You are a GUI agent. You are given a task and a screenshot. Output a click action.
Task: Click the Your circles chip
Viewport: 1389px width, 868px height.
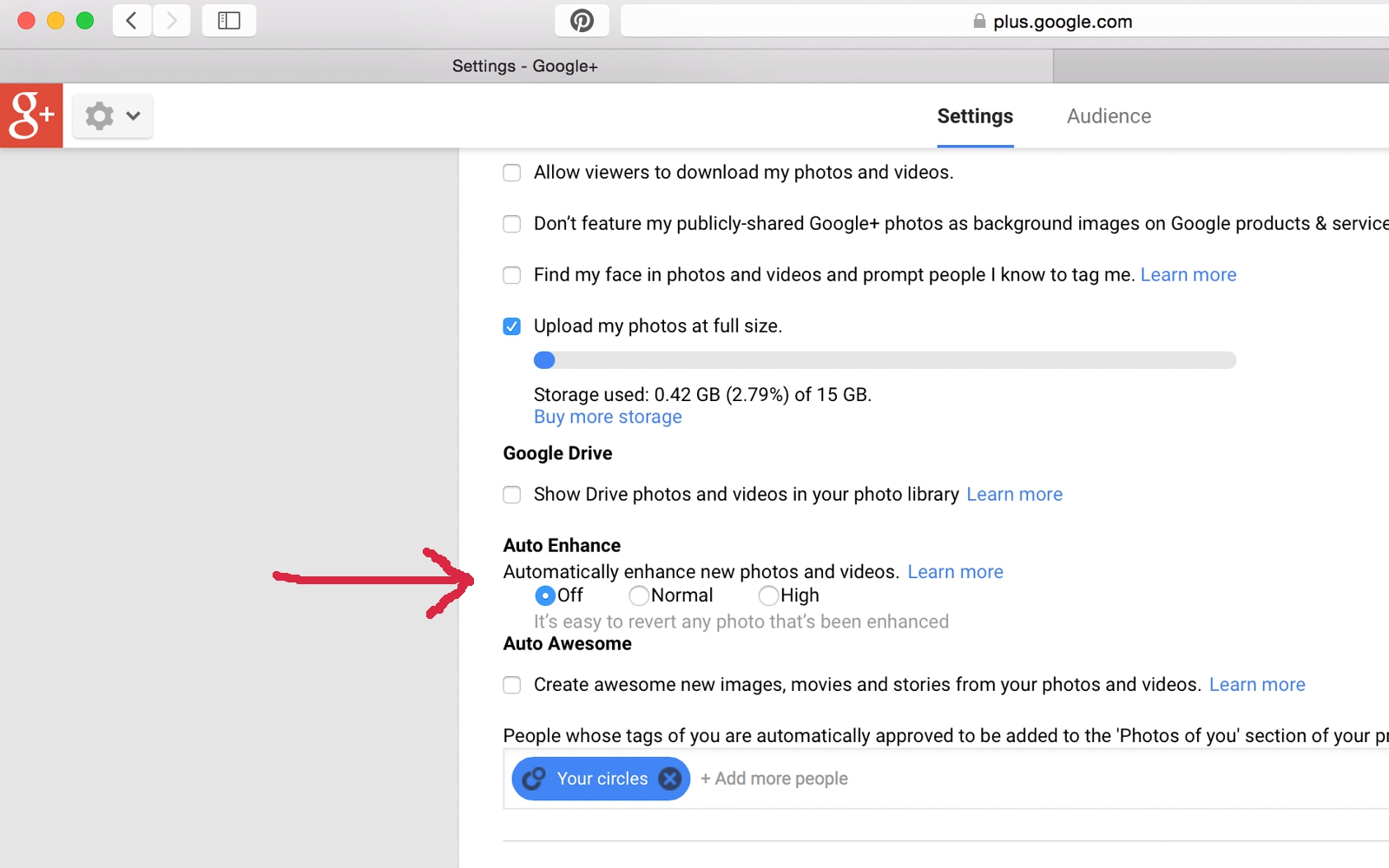601,779
